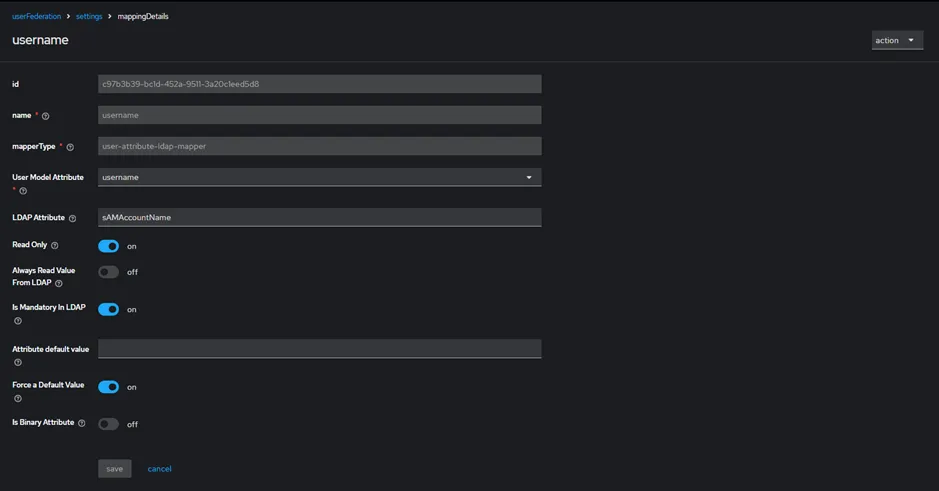Click the cancel link
The height and width of the screenshot is (491, 939).
click(x=159, y=469)
